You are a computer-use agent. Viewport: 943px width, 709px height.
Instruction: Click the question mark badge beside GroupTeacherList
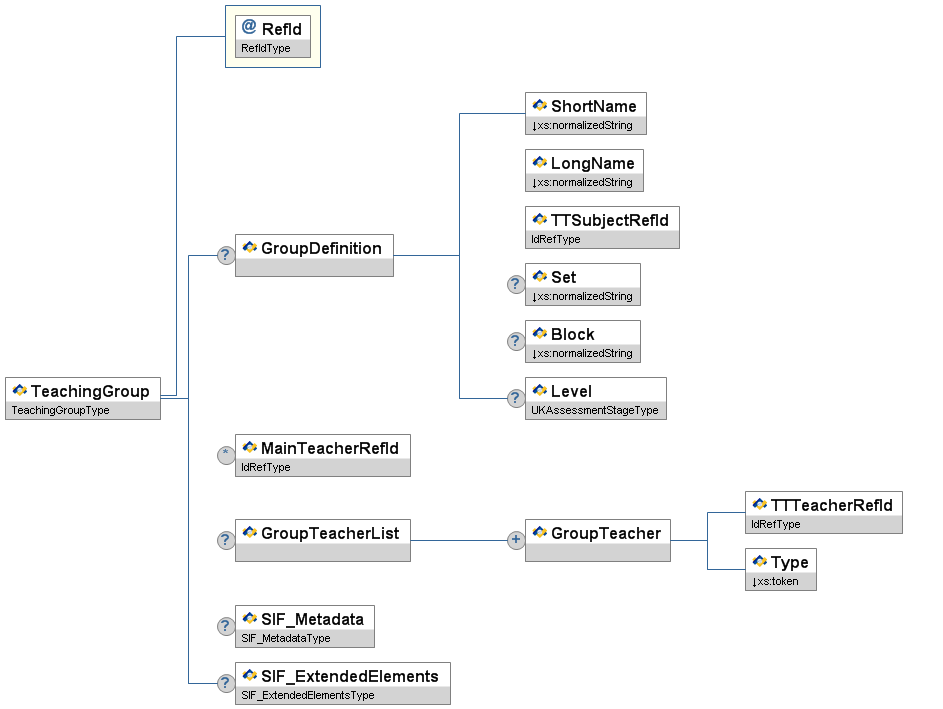click(226, 540)
